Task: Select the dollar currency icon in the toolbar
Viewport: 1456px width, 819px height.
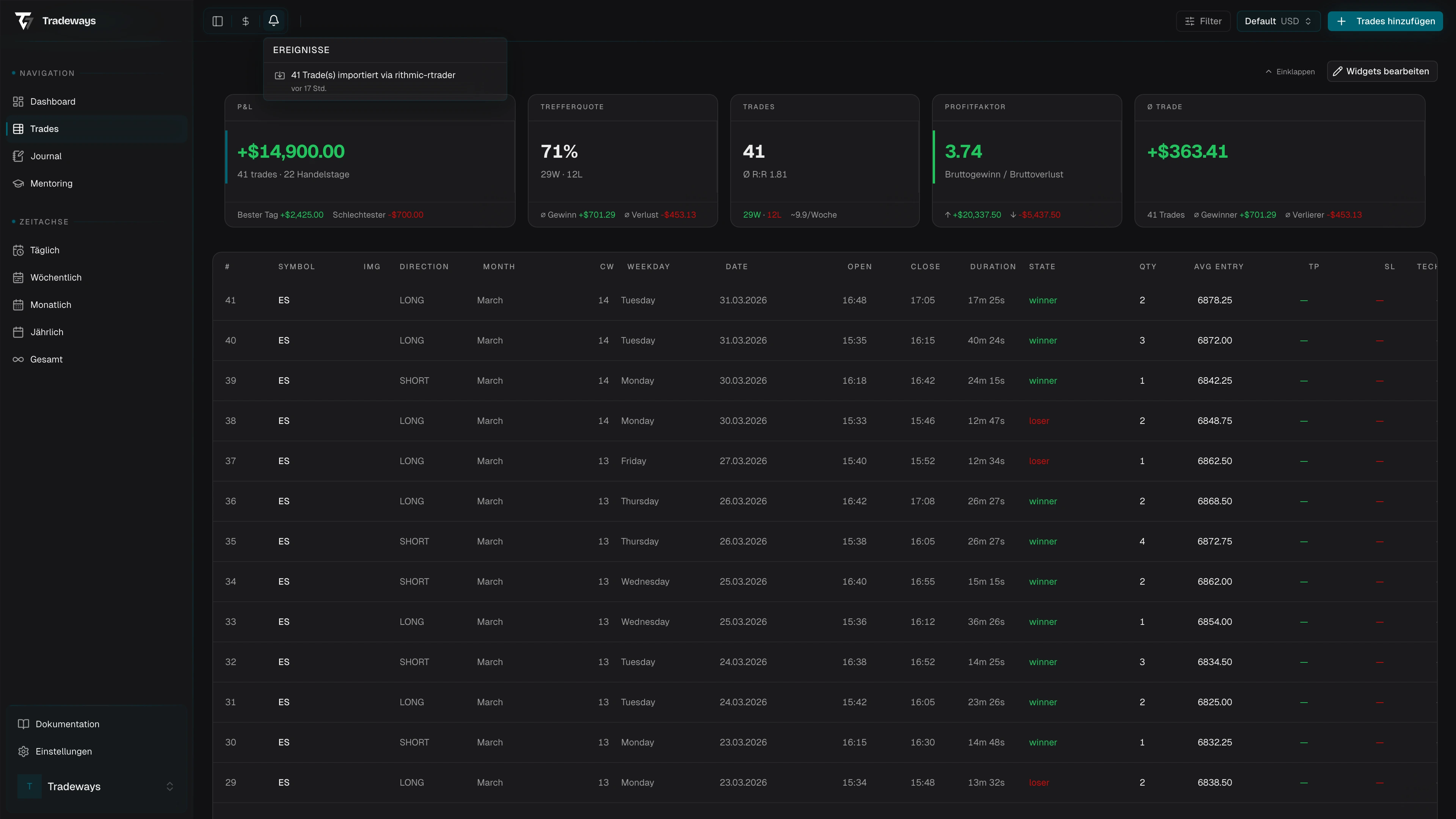Action: pos(245,21)
